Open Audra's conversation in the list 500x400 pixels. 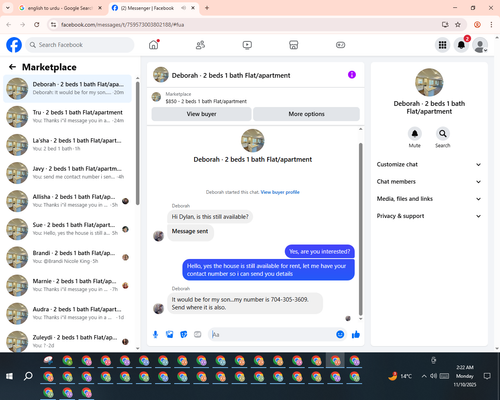coord(67,313)
